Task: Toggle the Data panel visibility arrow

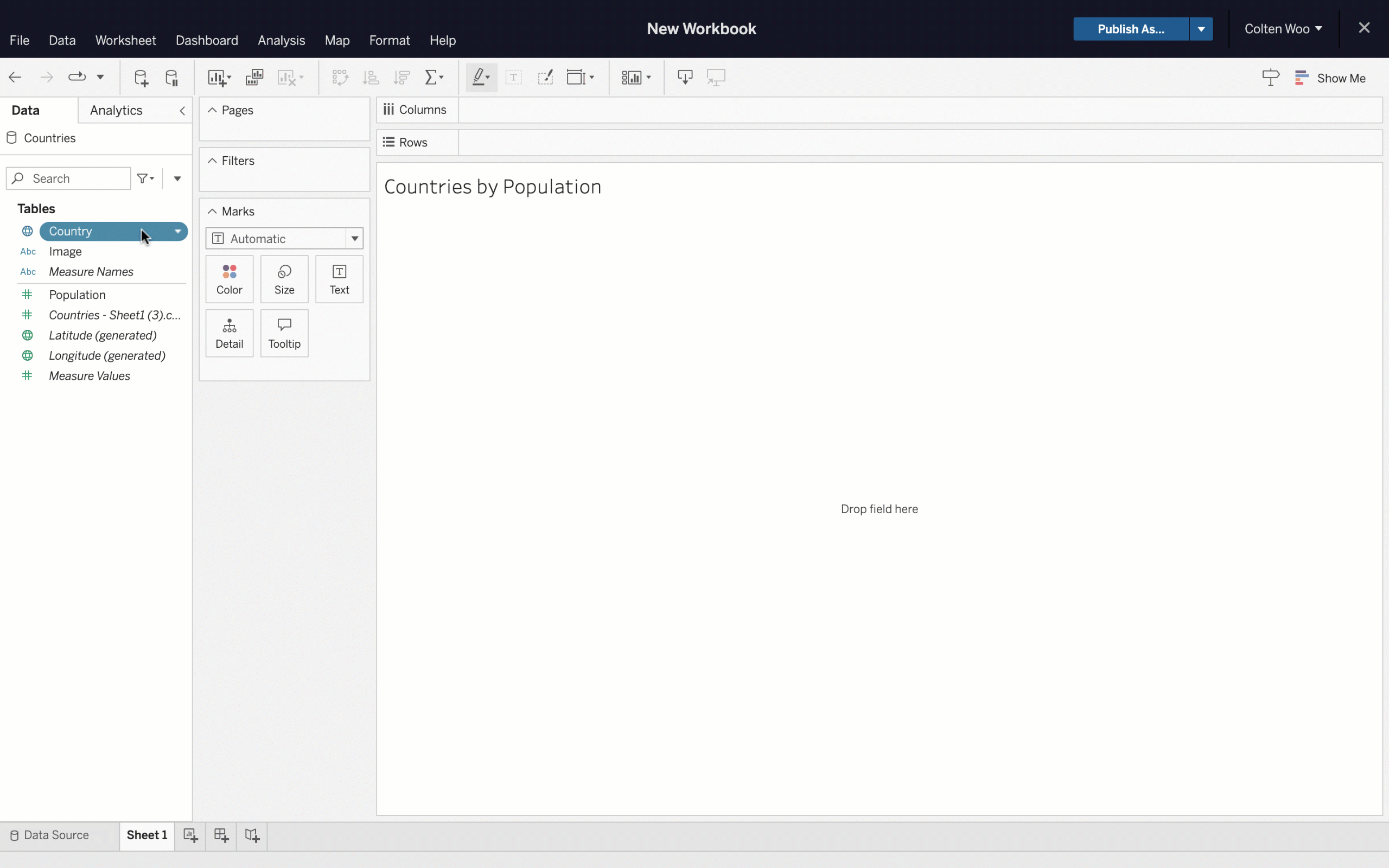Action: tap(182, 110)
